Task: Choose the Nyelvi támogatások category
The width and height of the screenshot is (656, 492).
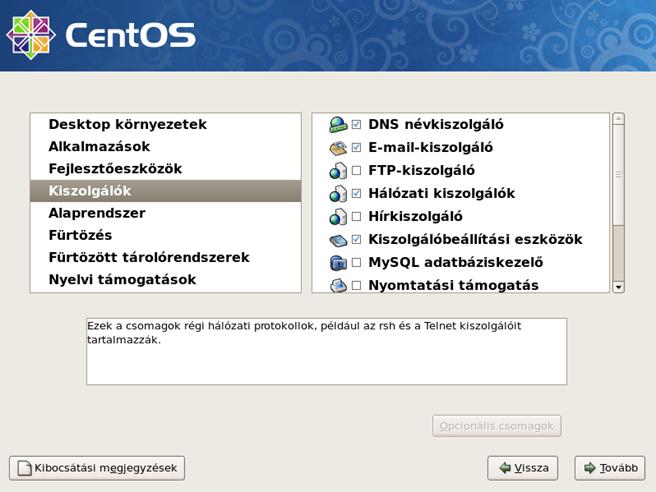Action: (122, 279)
